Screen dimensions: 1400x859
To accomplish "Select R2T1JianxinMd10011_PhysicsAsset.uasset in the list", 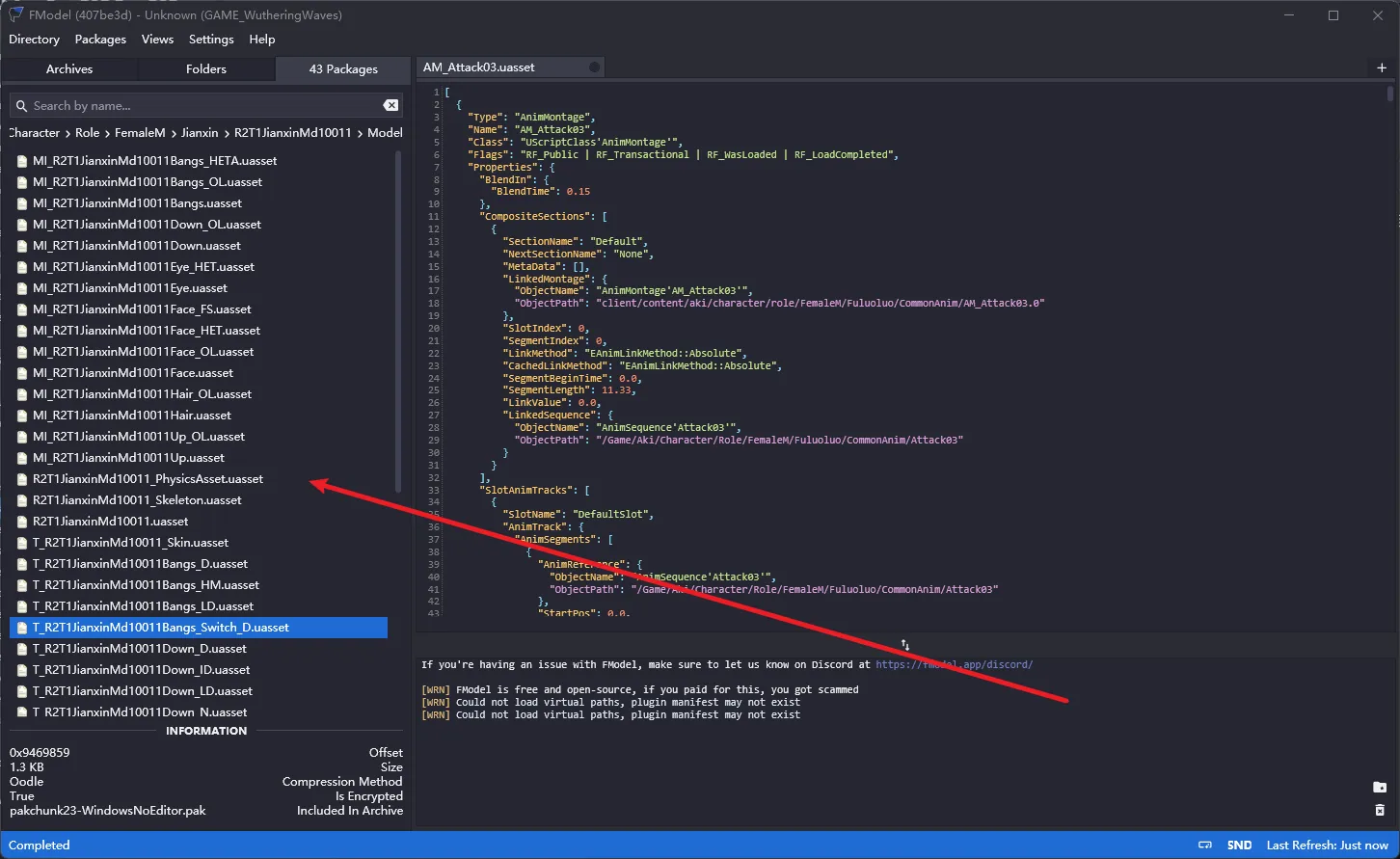I will point(148,479).
